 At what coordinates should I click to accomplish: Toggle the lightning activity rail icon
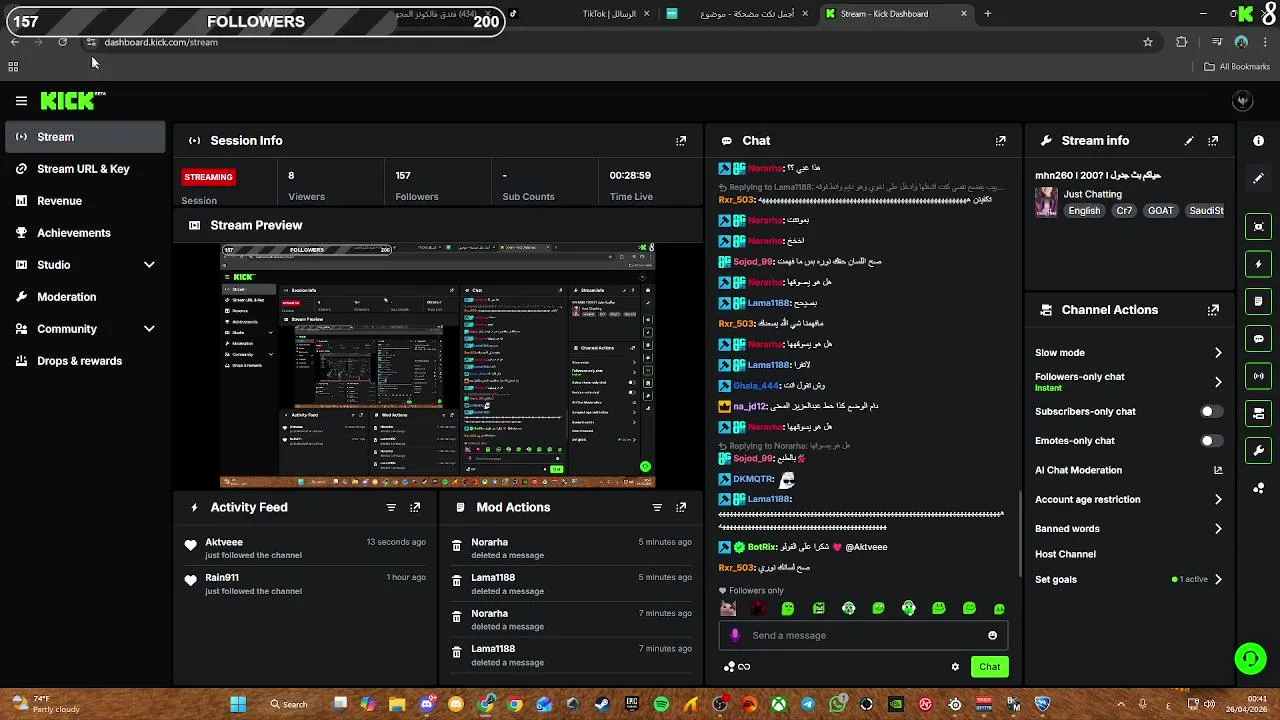click(x=1258, y=264)
